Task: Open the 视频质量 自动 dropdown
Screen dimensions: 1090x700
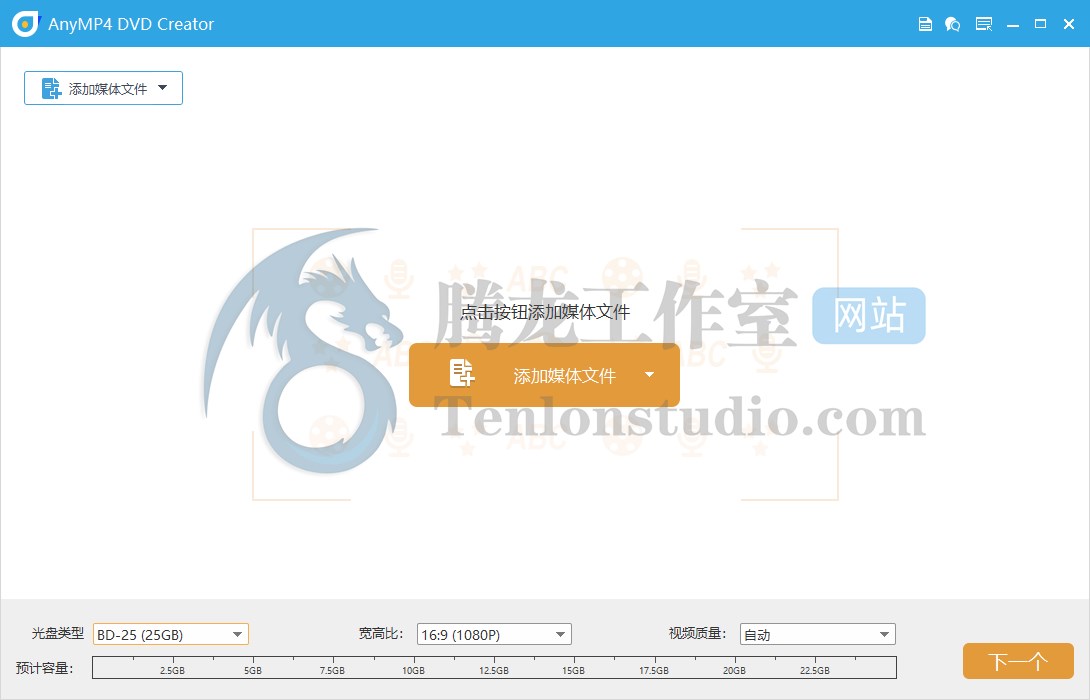Action: [x=818, y=634]
